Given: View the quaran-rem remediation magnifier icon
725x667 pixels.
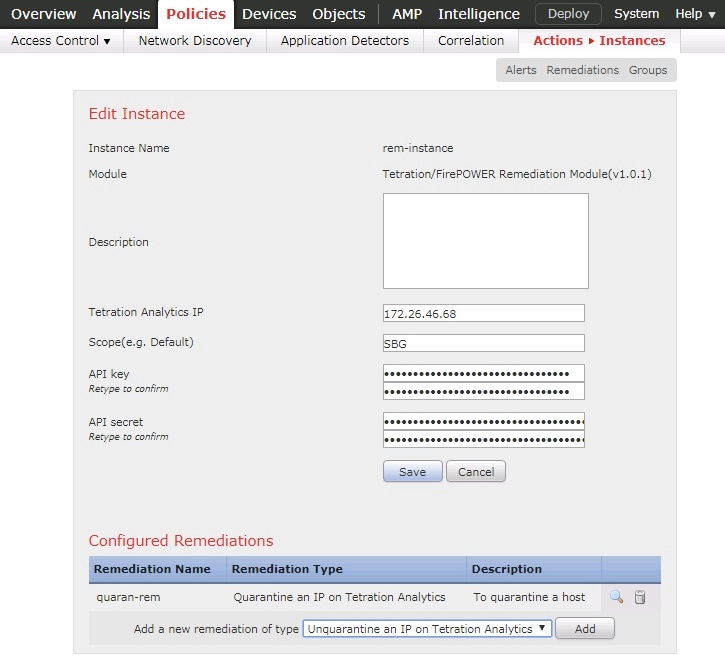Looking at the screenshot, I should [x=616, y=597].
